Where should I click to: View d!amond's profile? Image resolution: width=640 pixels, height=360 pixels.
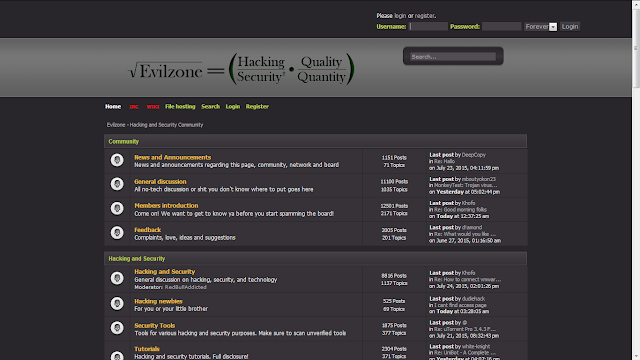[471, 228]
